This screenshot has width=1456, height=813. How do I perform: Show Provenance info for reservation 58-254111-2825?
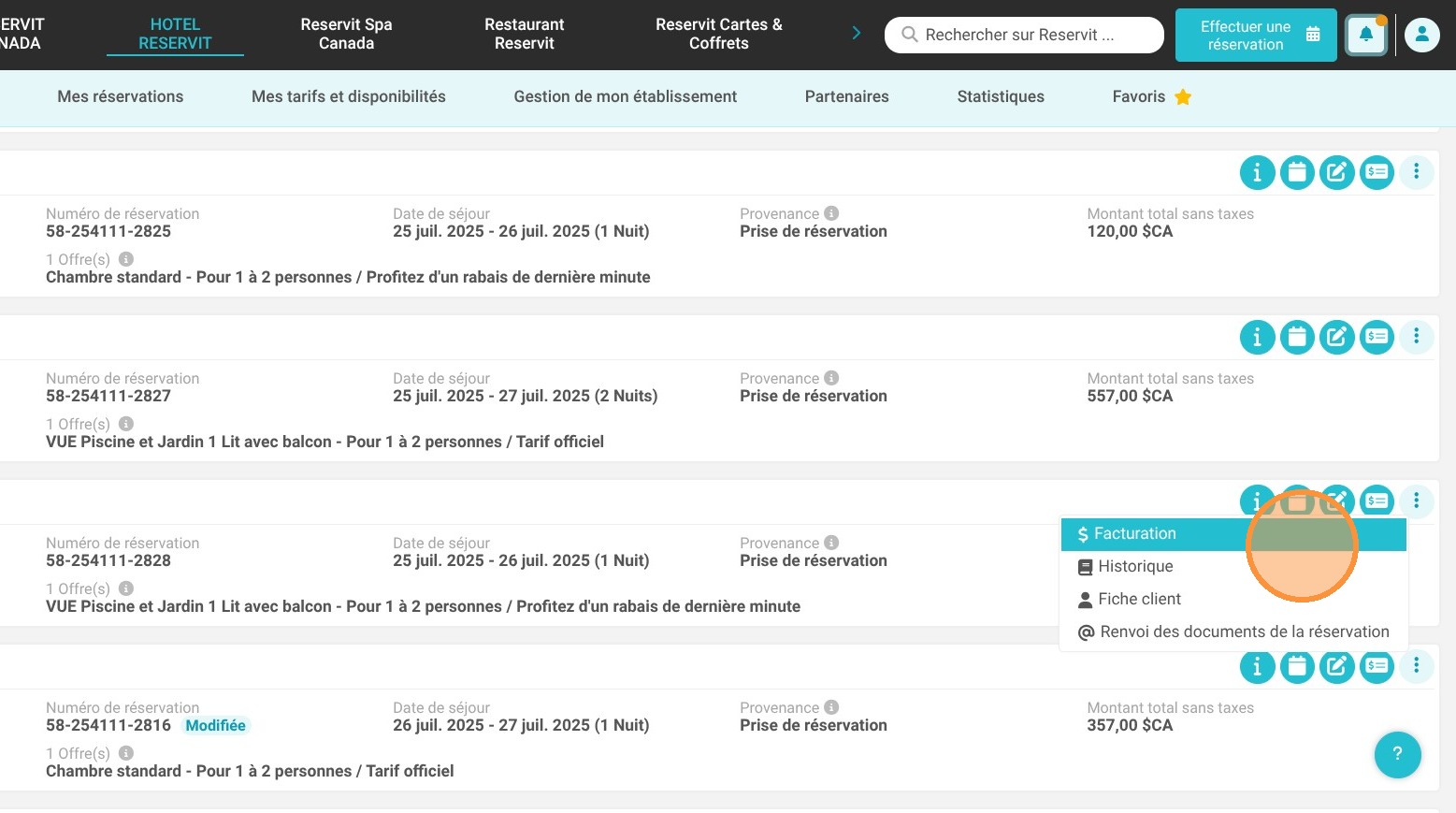pyautogui.click(x=831, y=213)
